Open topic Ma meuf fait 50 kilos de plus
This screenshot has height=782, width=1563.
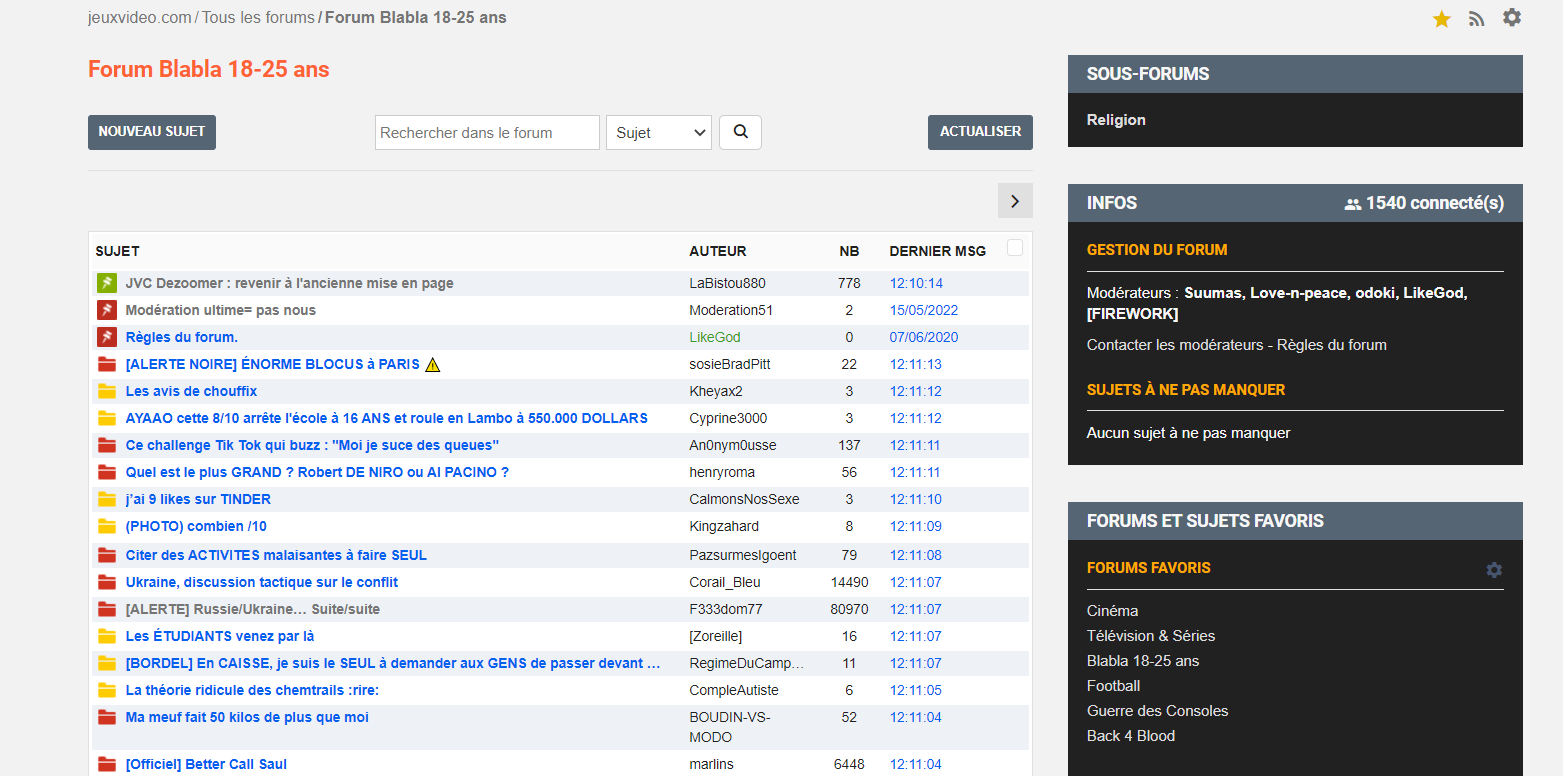tap(247, 717)
